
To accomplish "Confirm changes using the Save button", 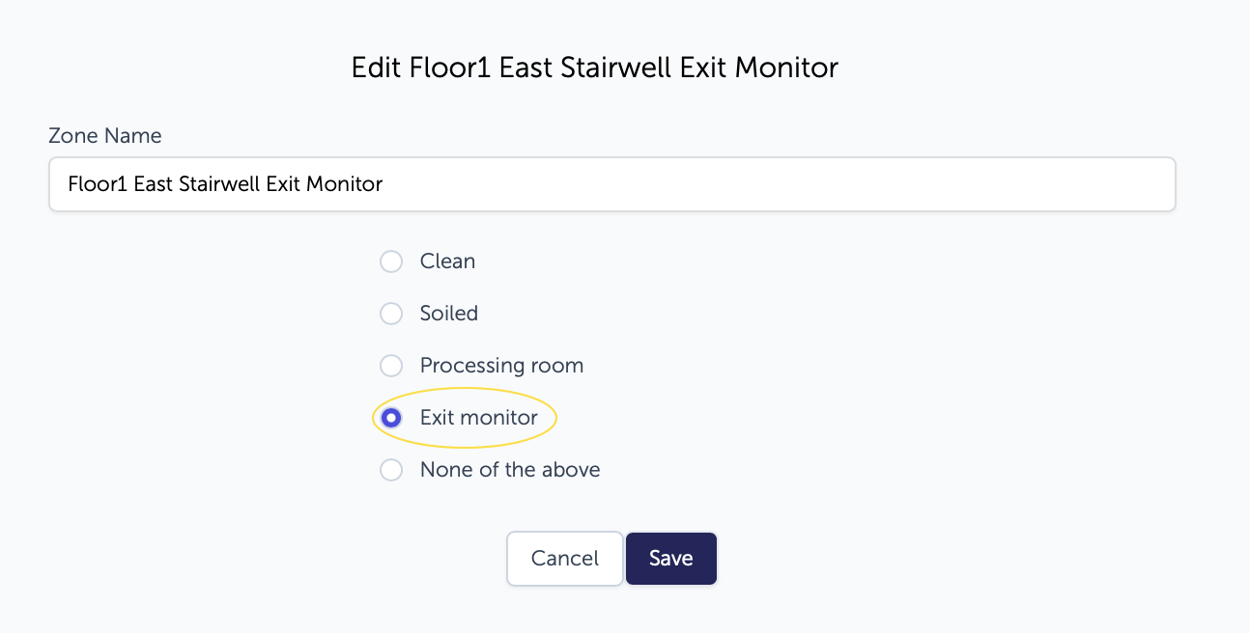I will [x=670, y=558].
